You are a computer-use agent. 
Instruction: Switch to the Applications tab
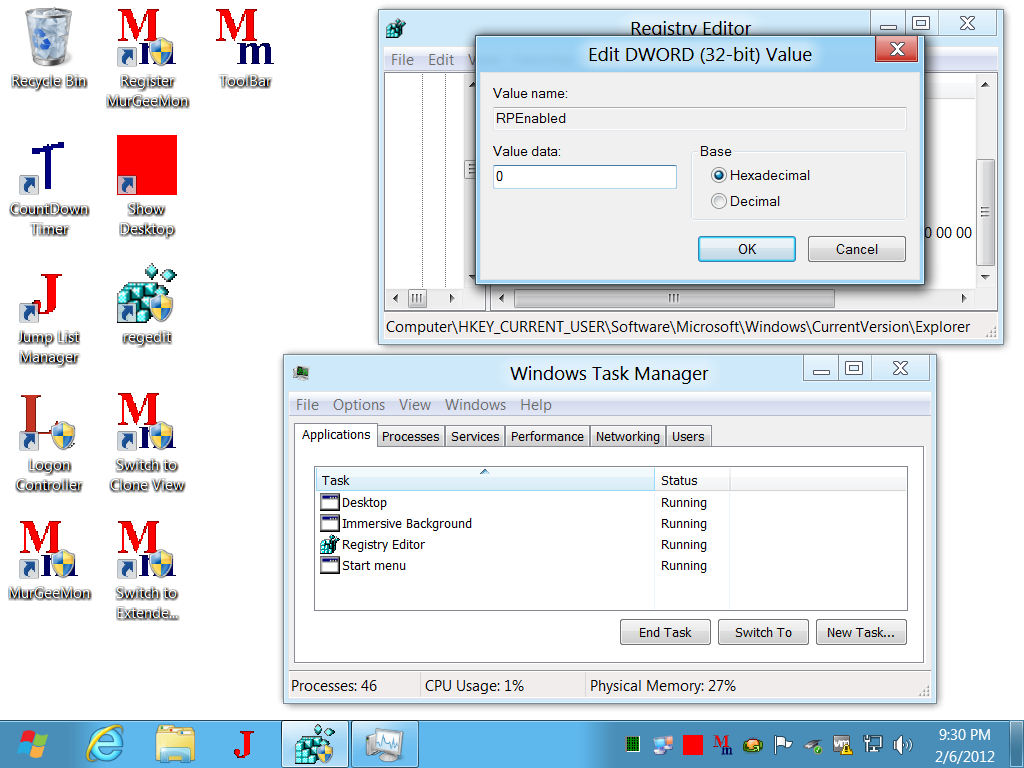click(x=336, y=435)
